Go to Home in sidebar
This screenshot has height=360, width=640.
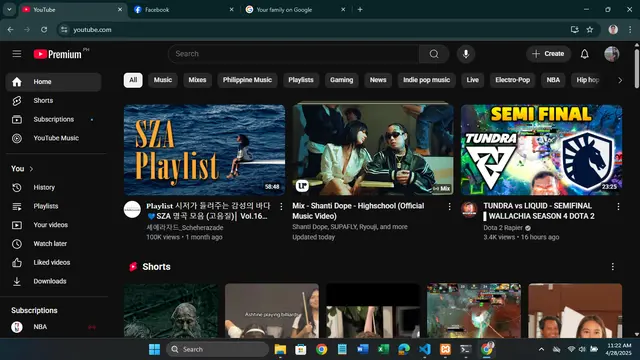pyautogui.click(x=53, y=82)
